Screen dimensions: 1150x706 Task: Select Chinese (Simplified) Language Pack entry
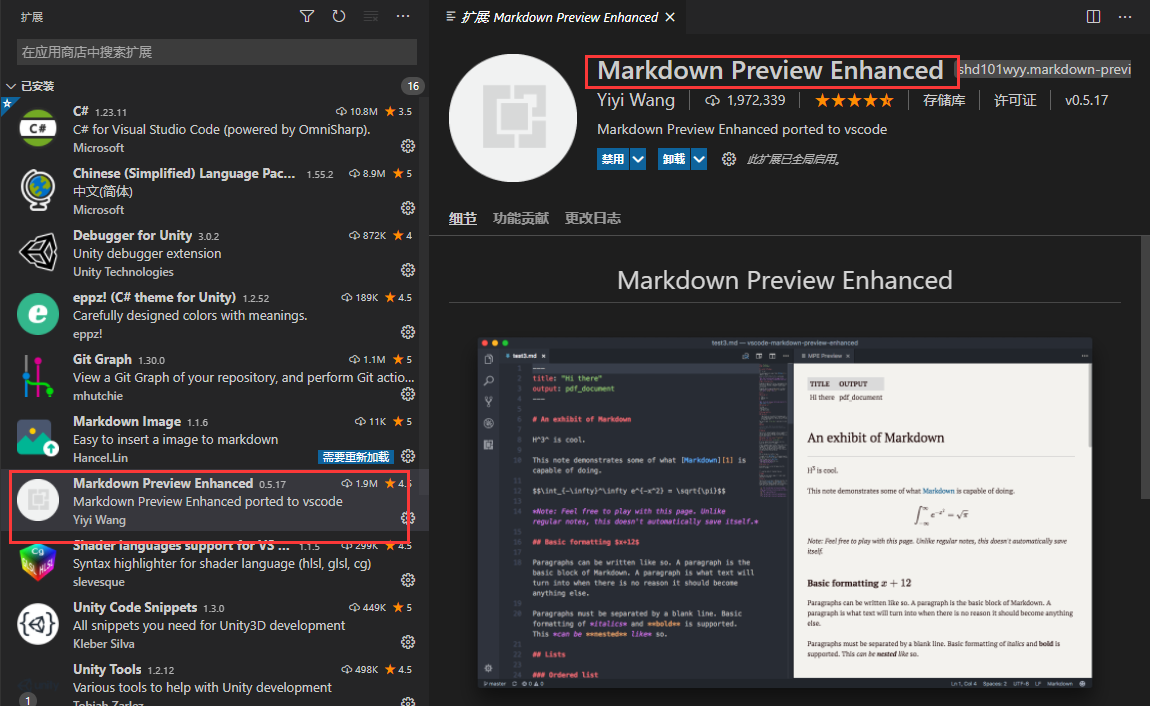click(213, 191)
